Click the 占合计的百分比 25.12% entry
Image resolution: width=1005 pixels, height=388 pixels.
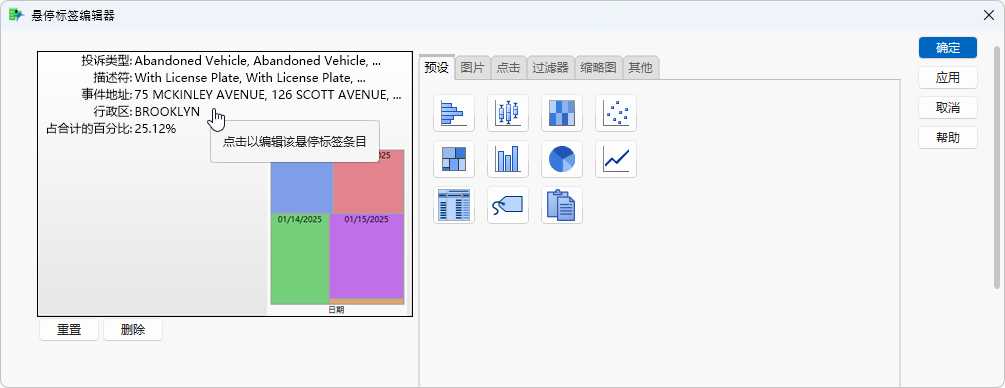(x=111, y=128)
